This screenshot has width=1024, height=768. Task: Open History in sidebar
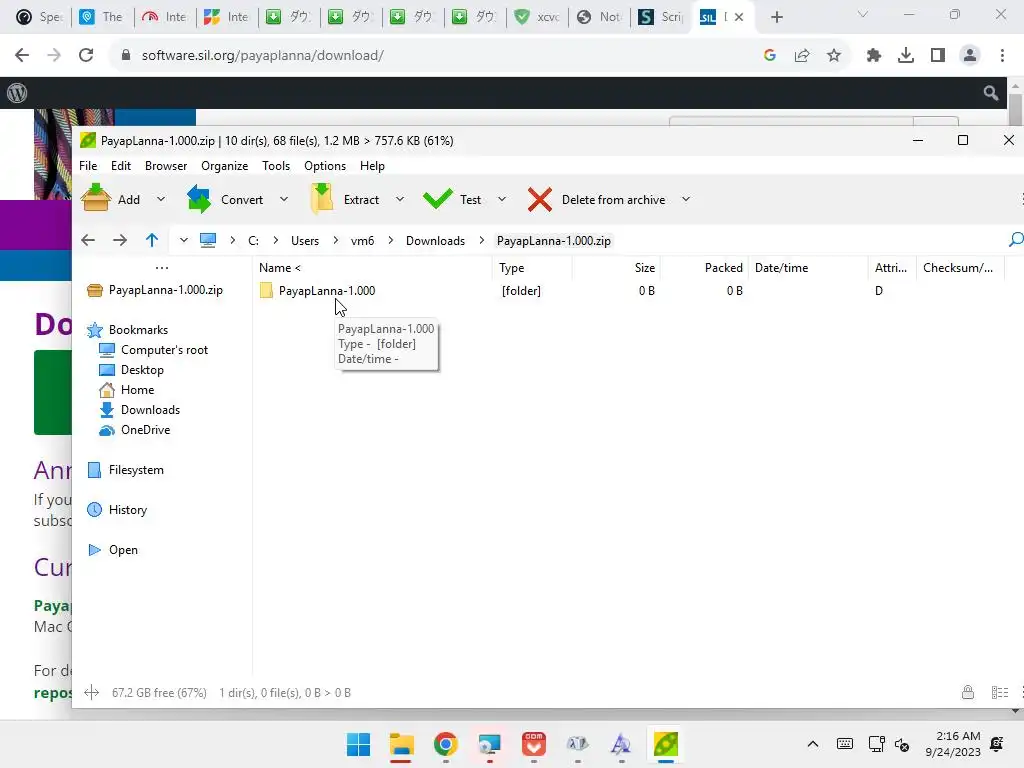tap(127, 510)
